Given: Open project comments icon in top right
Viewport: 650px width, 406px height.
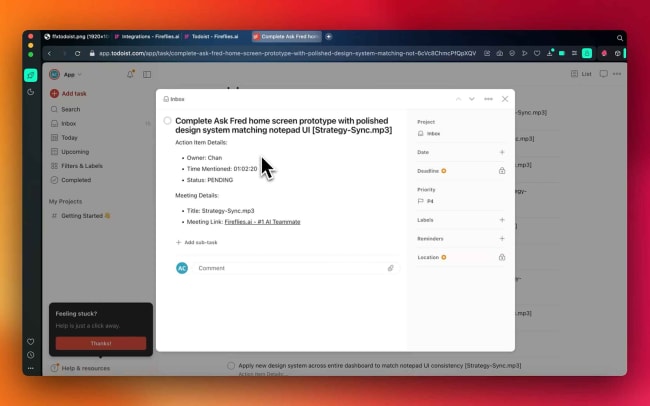Looking at the screenshot, I should coord(604,74).
